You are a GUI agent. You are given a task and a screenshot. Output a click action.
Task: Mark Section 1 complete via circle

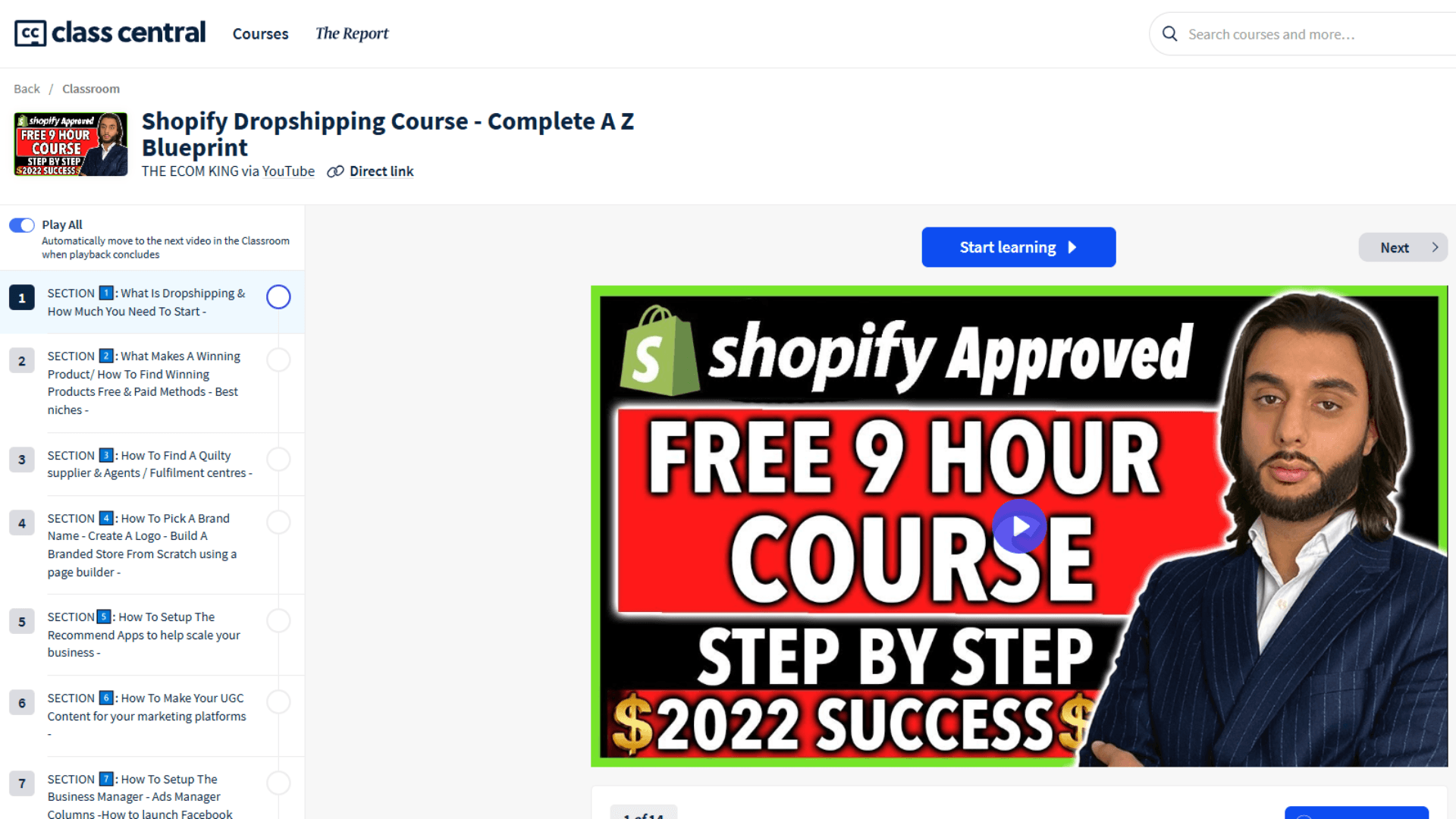(x=278, y=297)
